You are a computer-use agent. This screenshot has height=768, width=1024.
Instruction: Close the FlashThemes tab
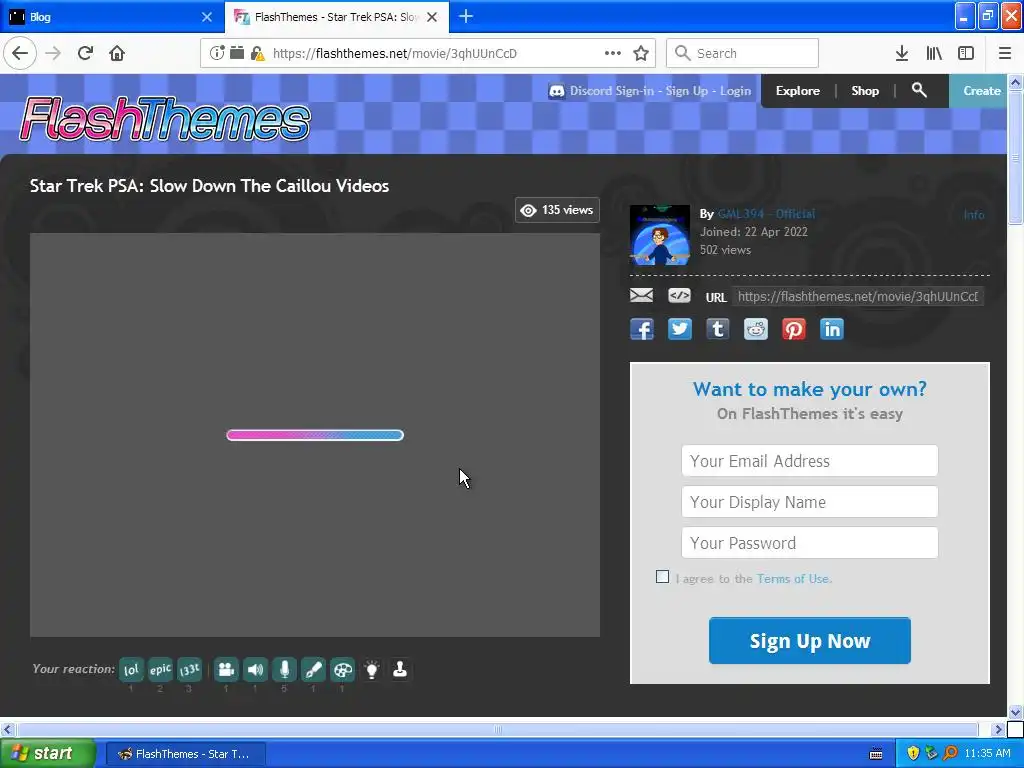[x=432, y=17]
